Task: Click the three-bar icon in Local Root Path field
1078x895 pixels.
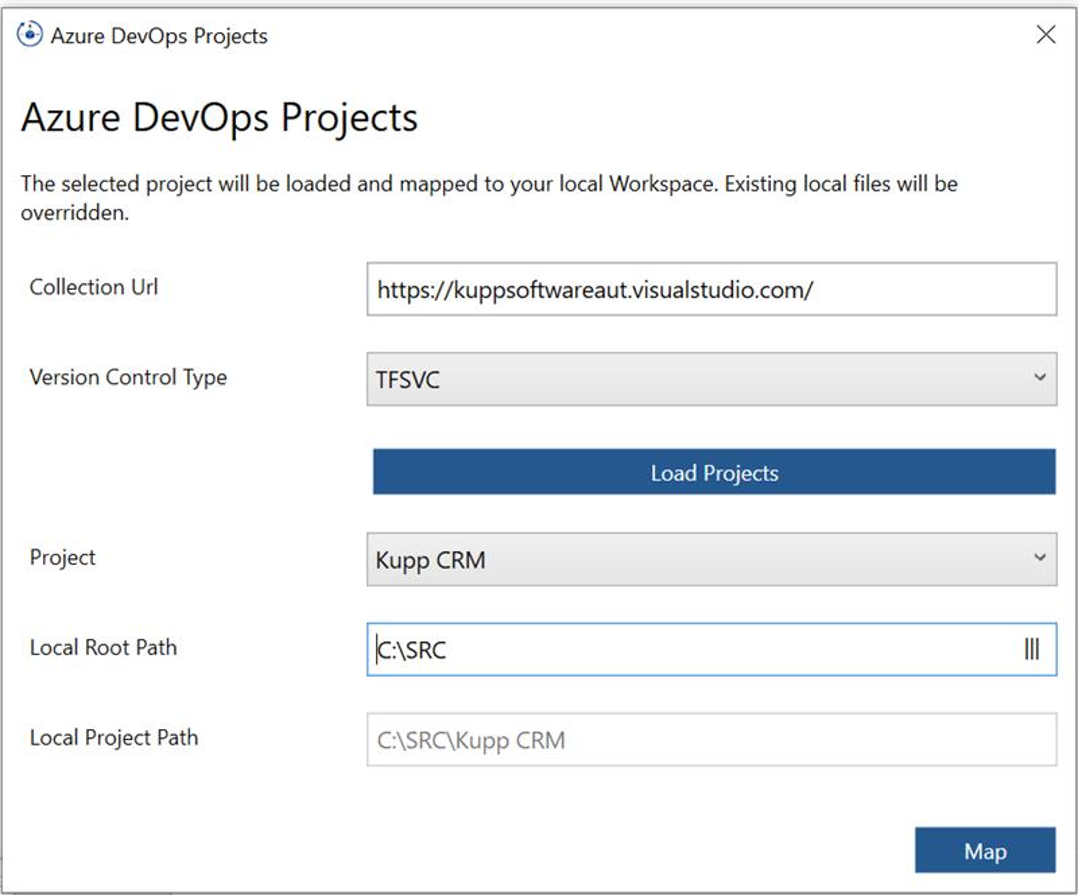Action: tap(1032, 649)
